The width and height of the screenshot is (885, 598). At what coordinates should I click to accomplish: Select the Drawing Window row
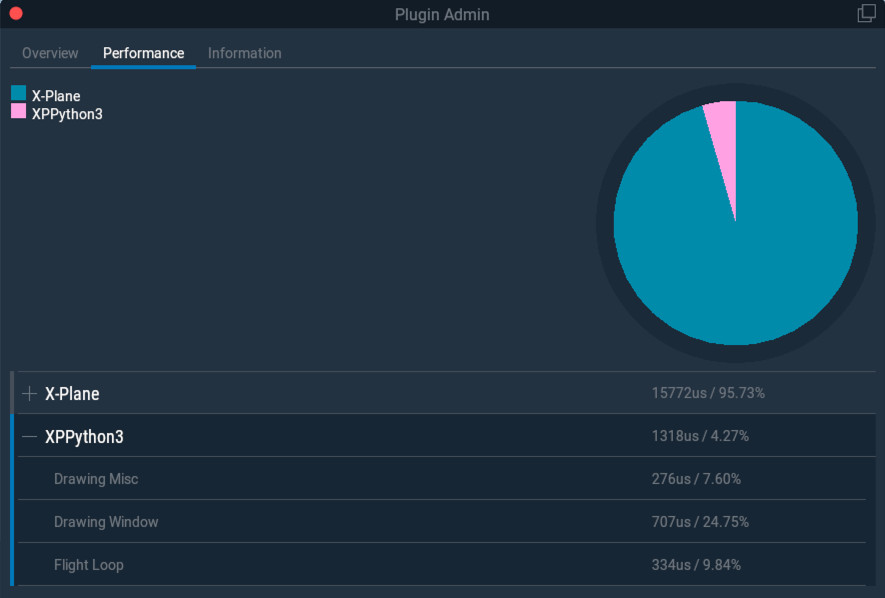tap(441, 521)
